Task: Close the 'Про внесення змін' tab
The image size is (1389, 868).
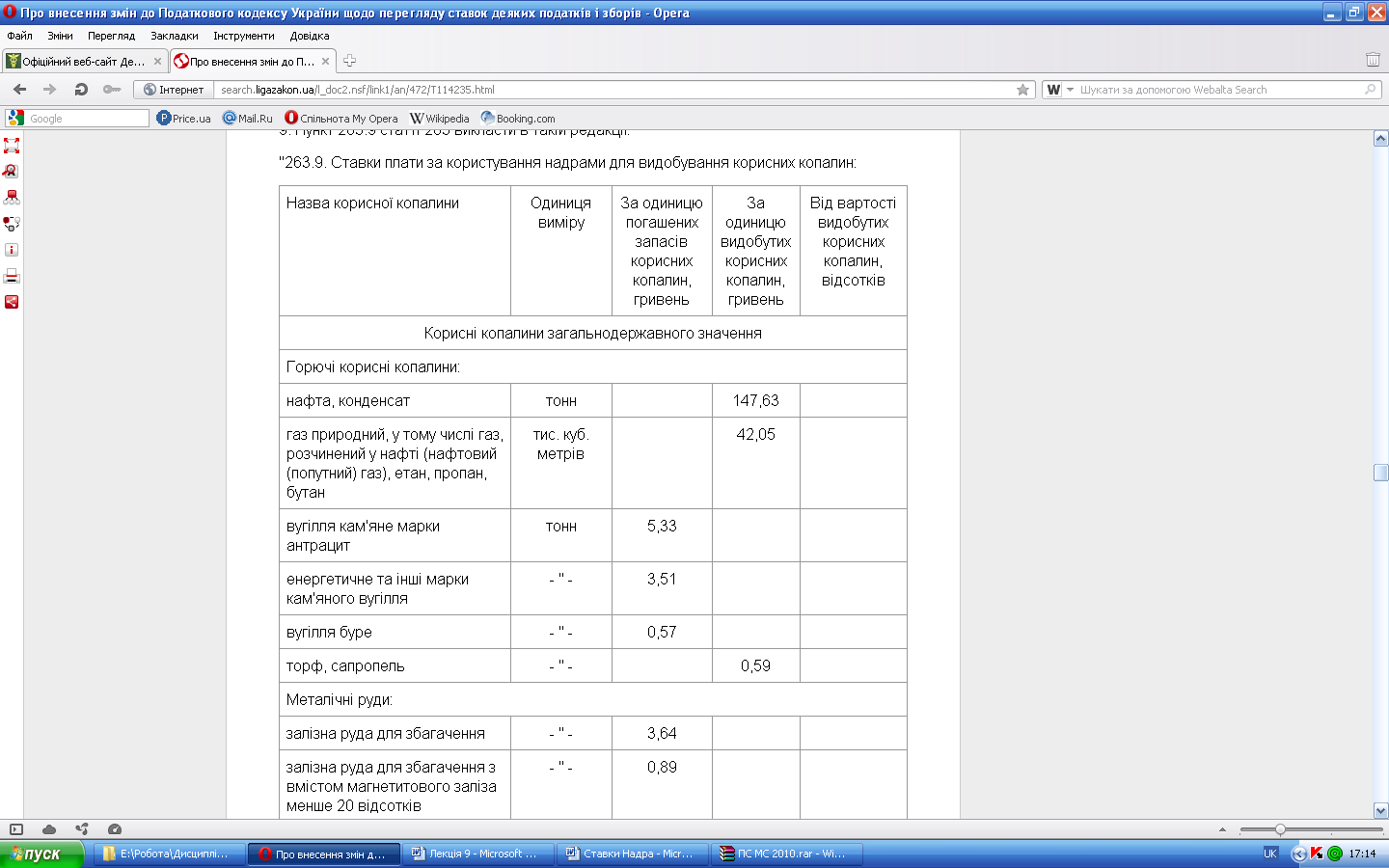Action: tap(326, 61)
